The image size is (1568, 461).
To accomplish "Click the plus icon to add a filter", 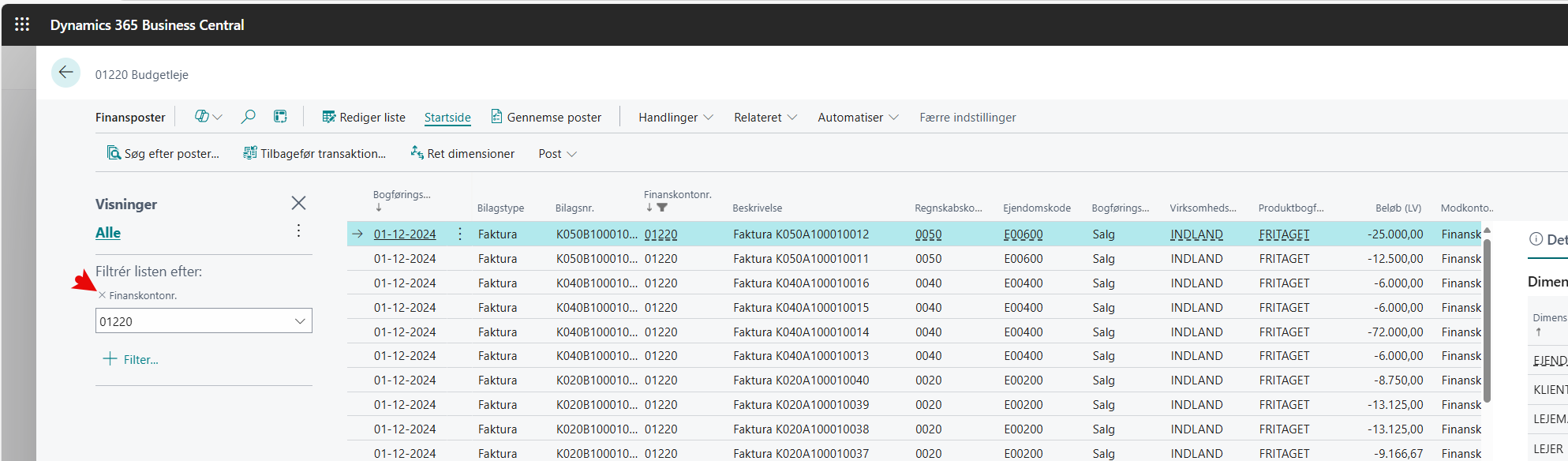I will pos(110,359).
